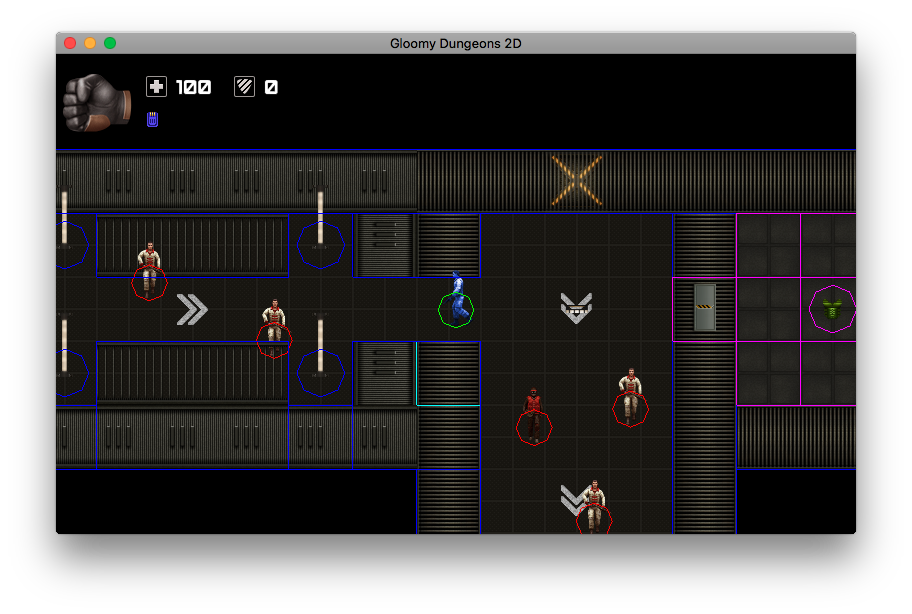
Task: Click the soldier right of the double chevron arrow
Action: point(274,327)
